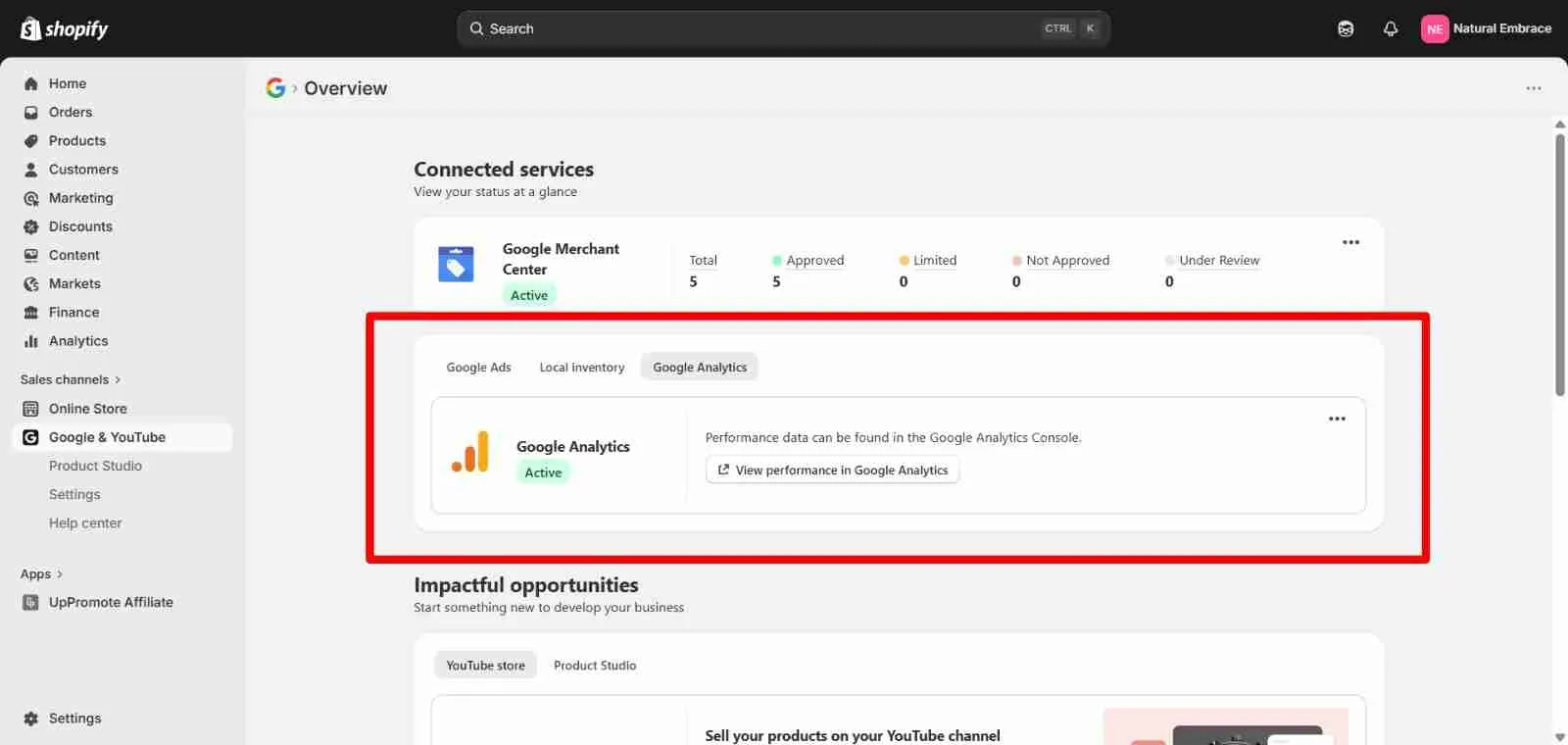Open Help center under Google & YouTube

point(85,523)
